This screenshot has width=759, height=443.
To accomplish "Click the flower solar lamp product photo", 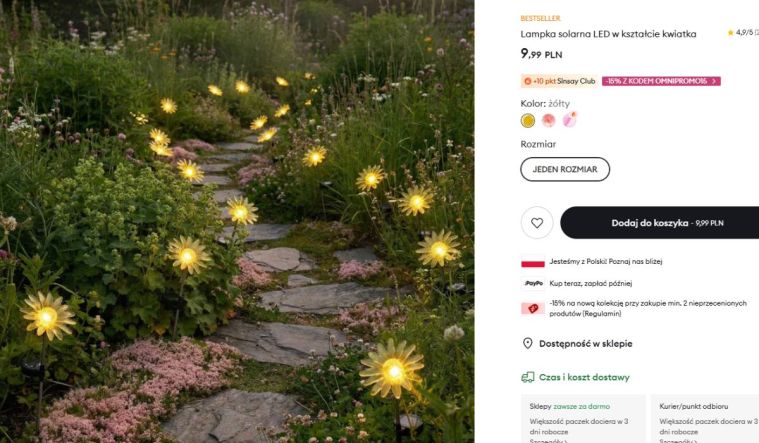I will (x=237, y=221).
